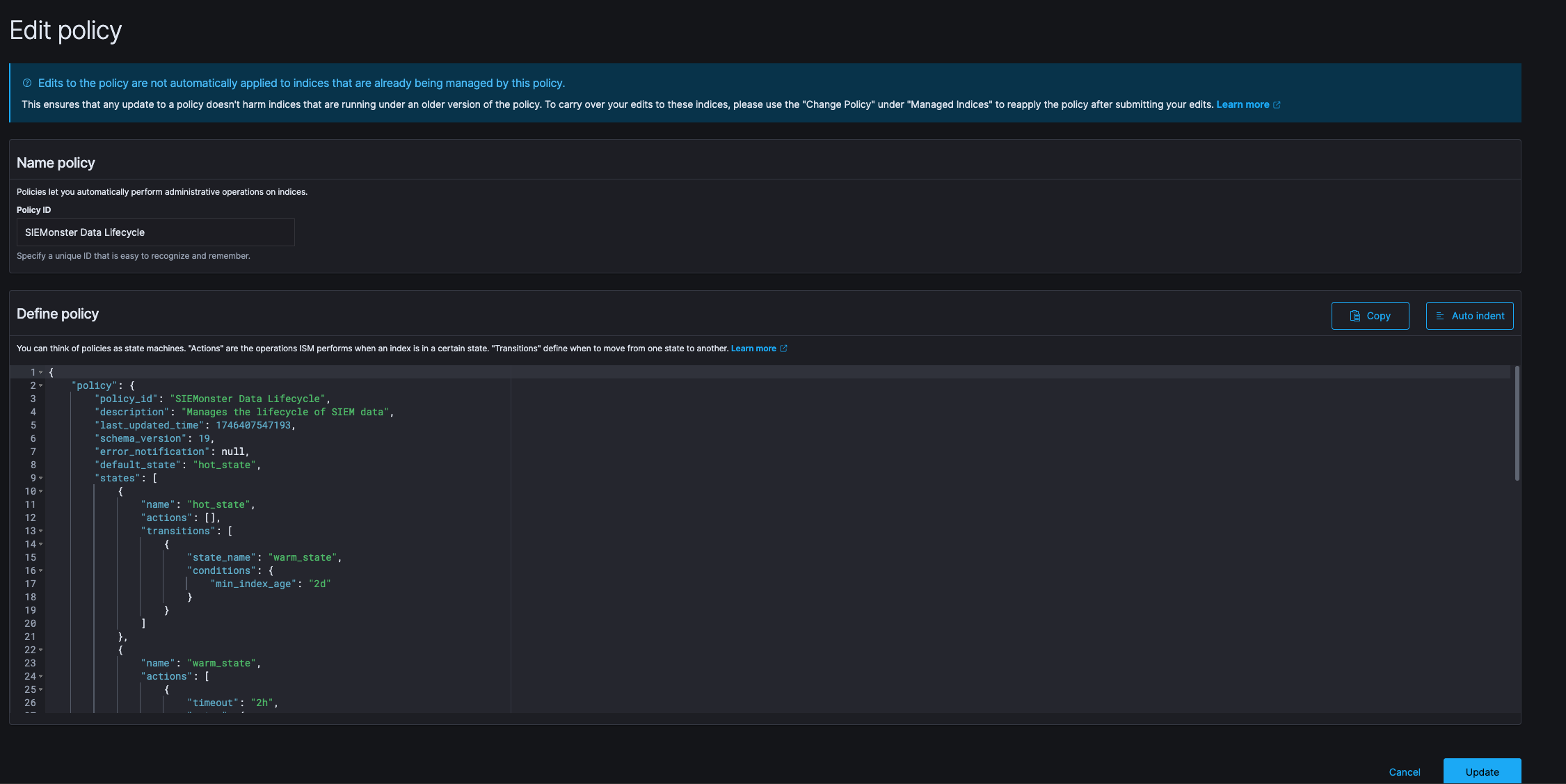Click external link icon beside callout Learn more
1566x784 pixels.
coord(1277,105)
